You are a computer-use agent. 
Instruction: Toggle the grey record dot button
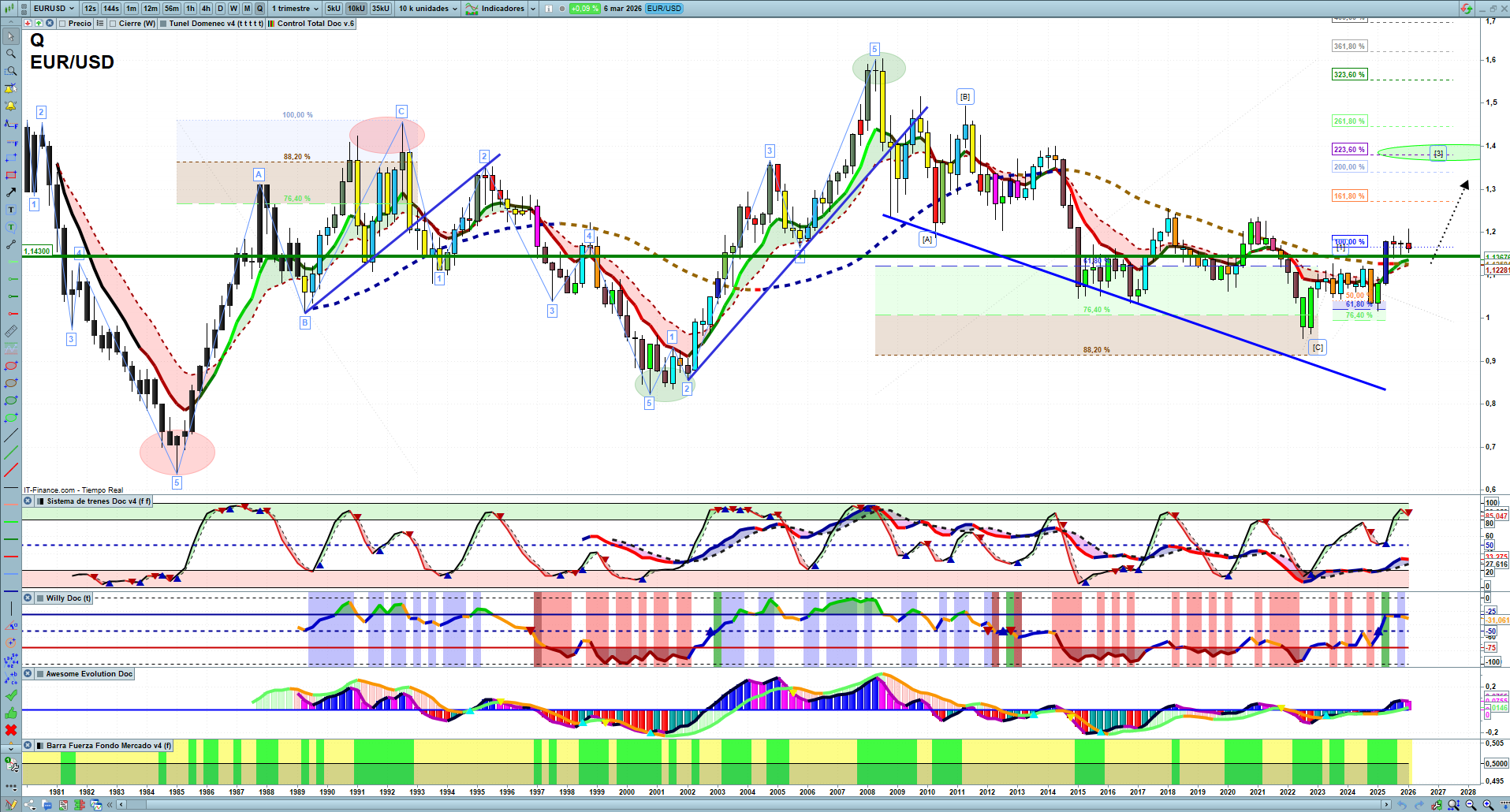pyautogui.click(x=561, y=9)
